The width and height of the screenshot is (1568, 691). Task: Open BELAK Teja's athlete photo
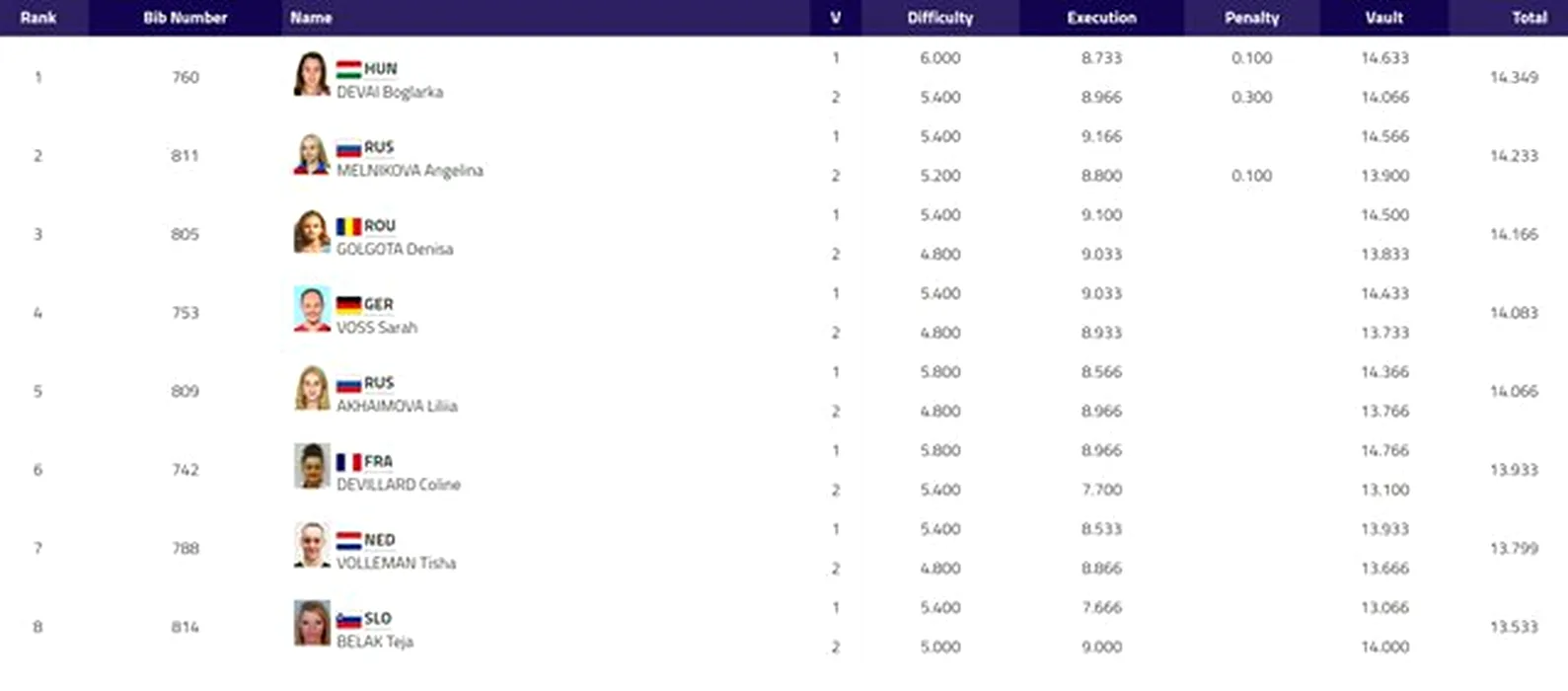point(312,624)
